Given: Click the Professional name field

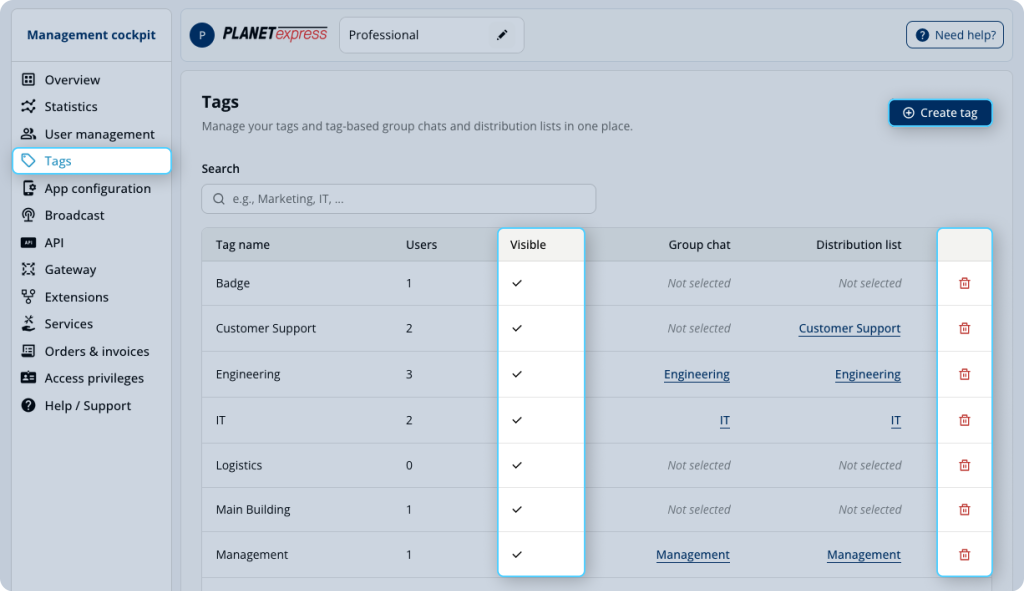Looking at the screenshot, I should [432, 35].
